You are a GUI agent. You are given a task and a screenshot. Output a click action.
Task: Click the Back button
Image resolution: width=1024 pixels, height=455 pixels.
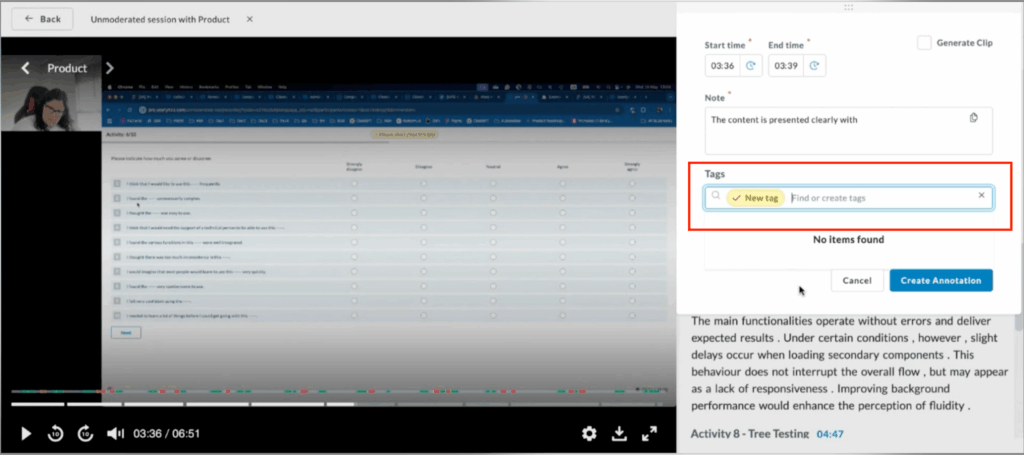click(42, 19)
